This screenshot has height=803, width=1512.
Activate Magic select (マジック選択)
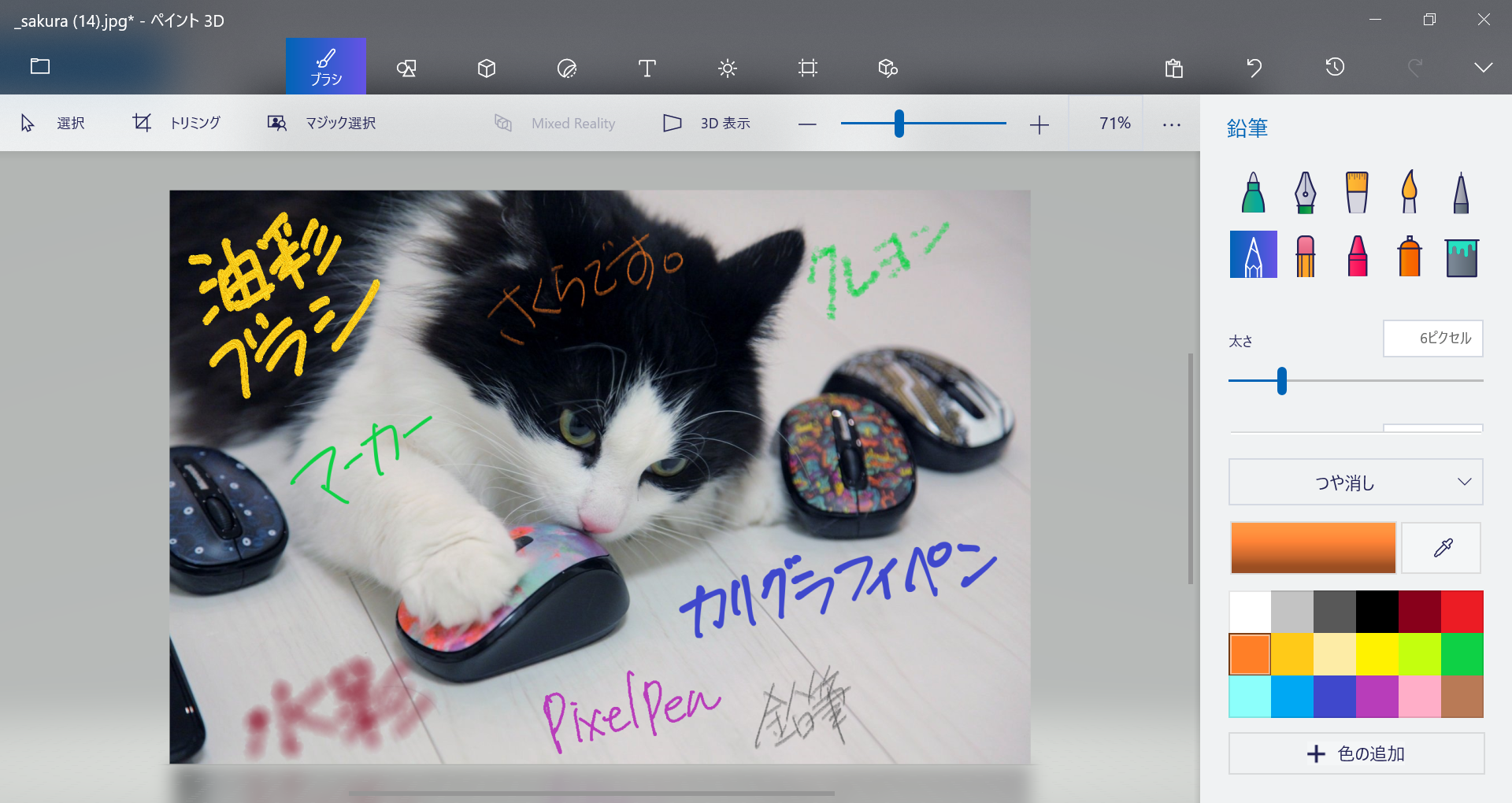point(321,123)
